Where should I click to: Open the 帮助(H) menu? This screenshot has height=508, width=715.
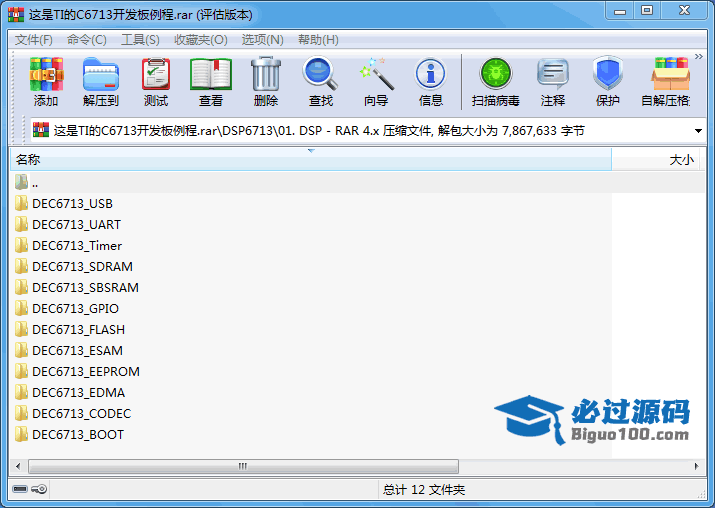[318, 40]
